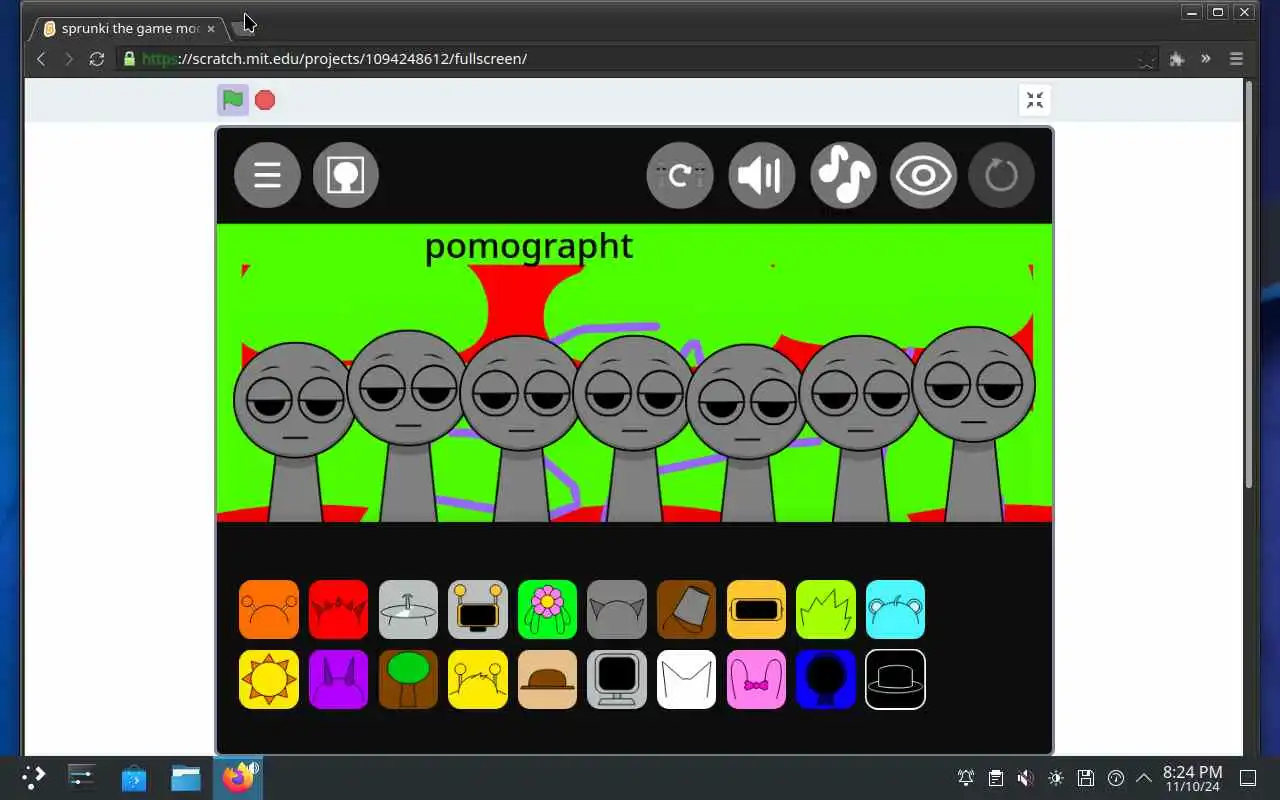Image resolution: width=1280 pixels, height=800 pixels.
Task: Toggle the eye visibility button
Action: coord(923,175)
